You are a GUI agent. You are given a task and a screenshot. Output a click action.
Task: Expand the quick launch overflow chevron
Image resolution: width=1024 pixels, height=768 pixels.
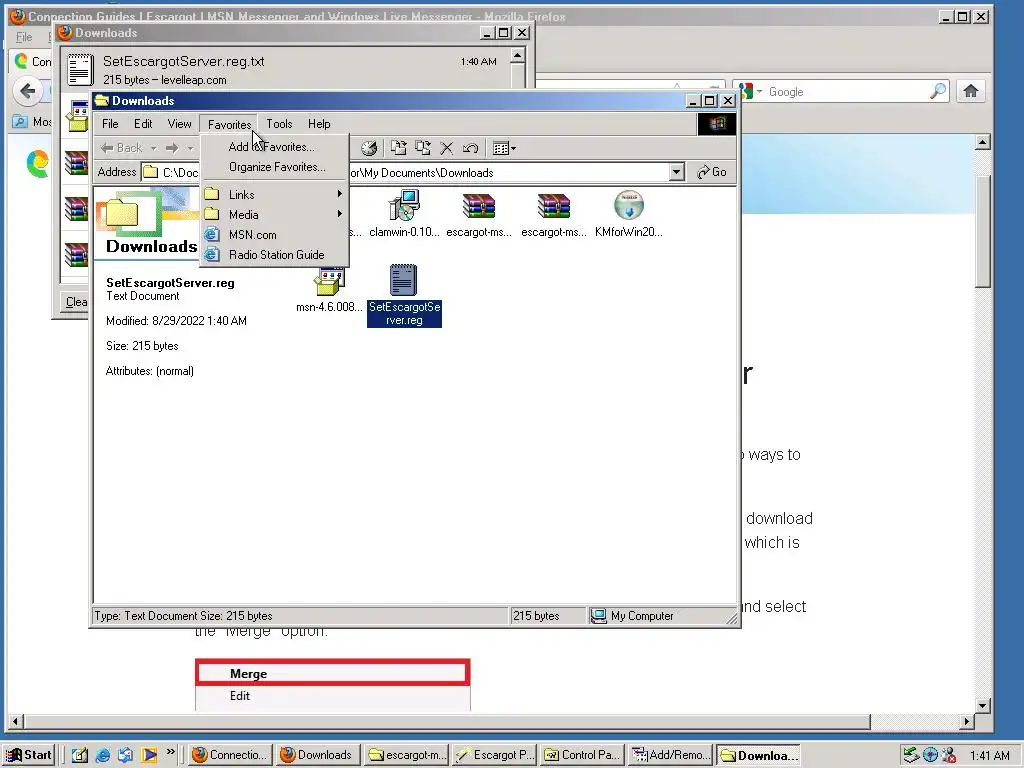click(x=170, y=752)
